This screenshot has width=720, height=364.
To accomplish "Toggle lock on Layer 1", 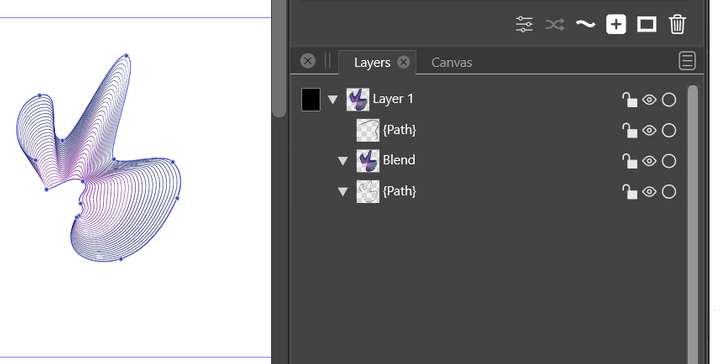I will 629,99.
